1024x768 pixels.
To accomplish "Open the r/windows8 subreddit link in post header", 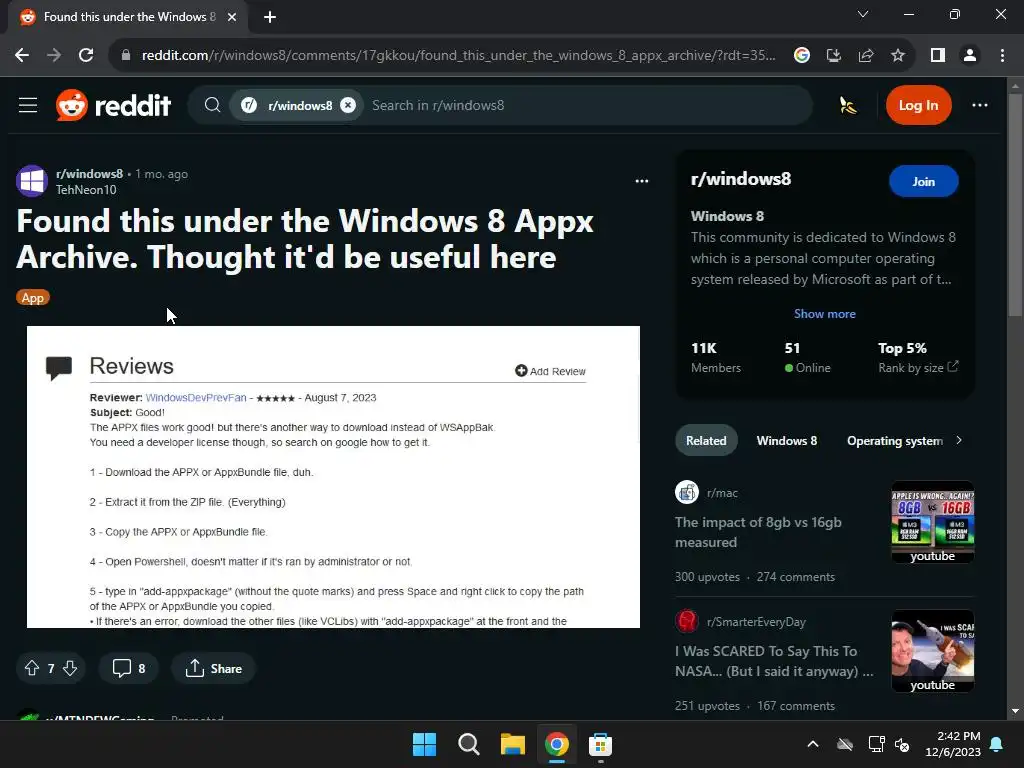I will (x=89, y=174).
